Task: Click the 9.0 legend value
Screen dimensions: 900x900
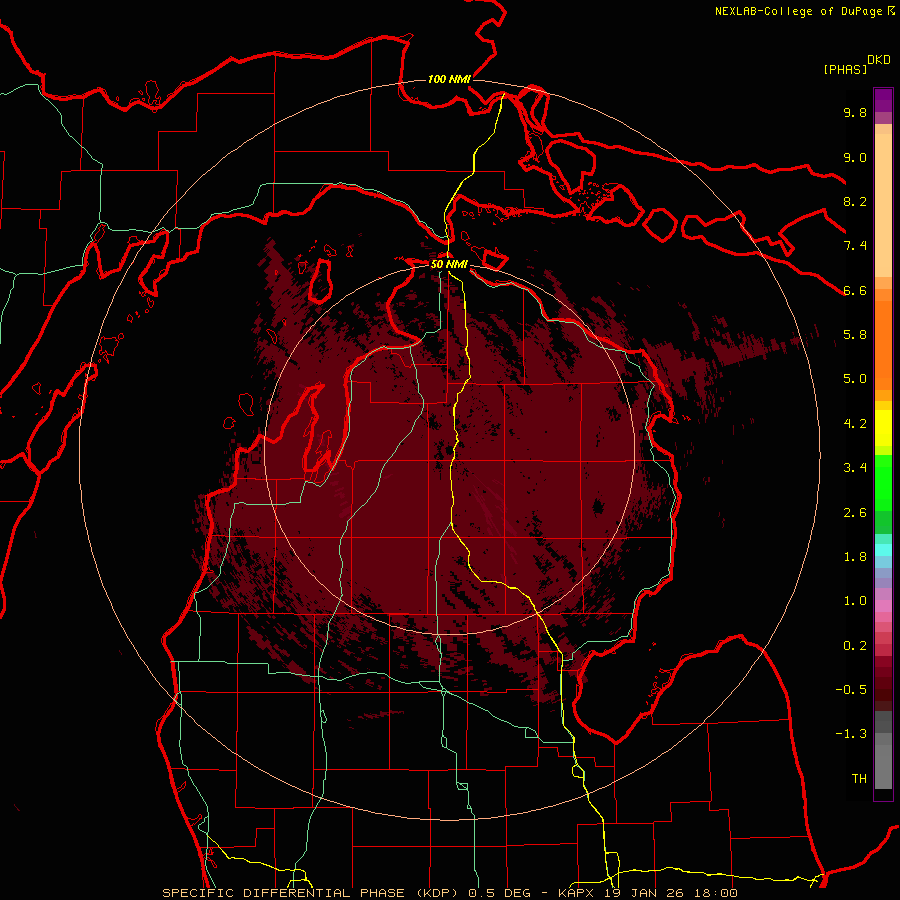Action: click(x=855, y=158)
